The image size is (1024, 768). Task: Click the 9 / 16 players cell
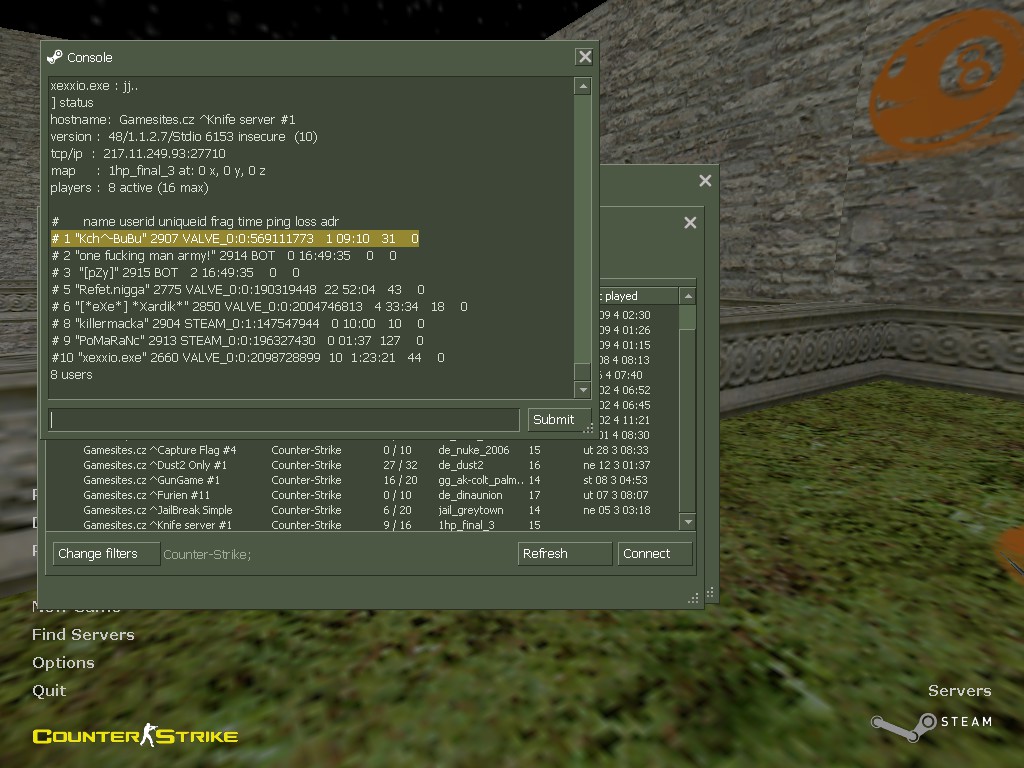coord(397,525)
